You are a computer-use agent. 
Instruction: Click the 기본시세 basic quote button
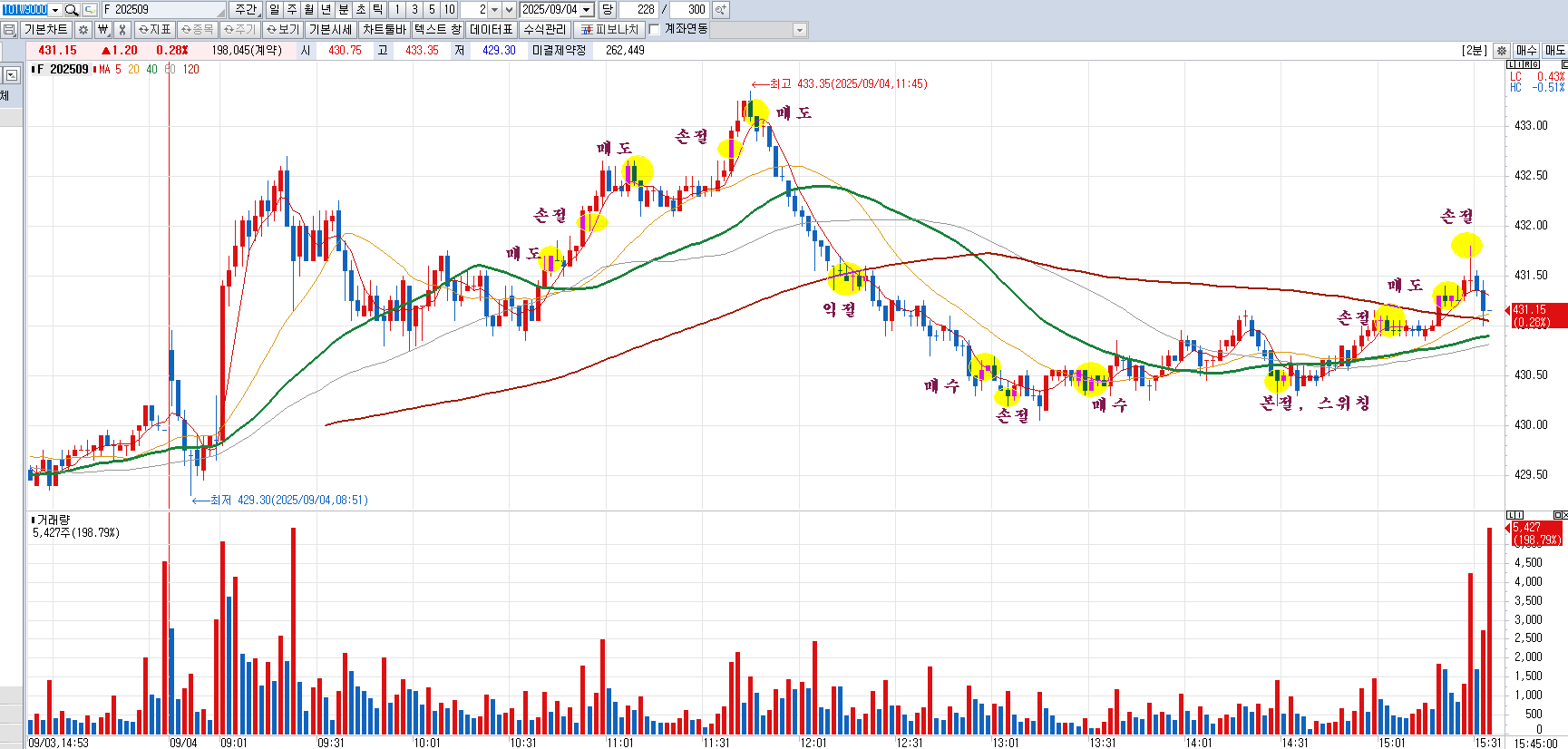click(331, 30)
